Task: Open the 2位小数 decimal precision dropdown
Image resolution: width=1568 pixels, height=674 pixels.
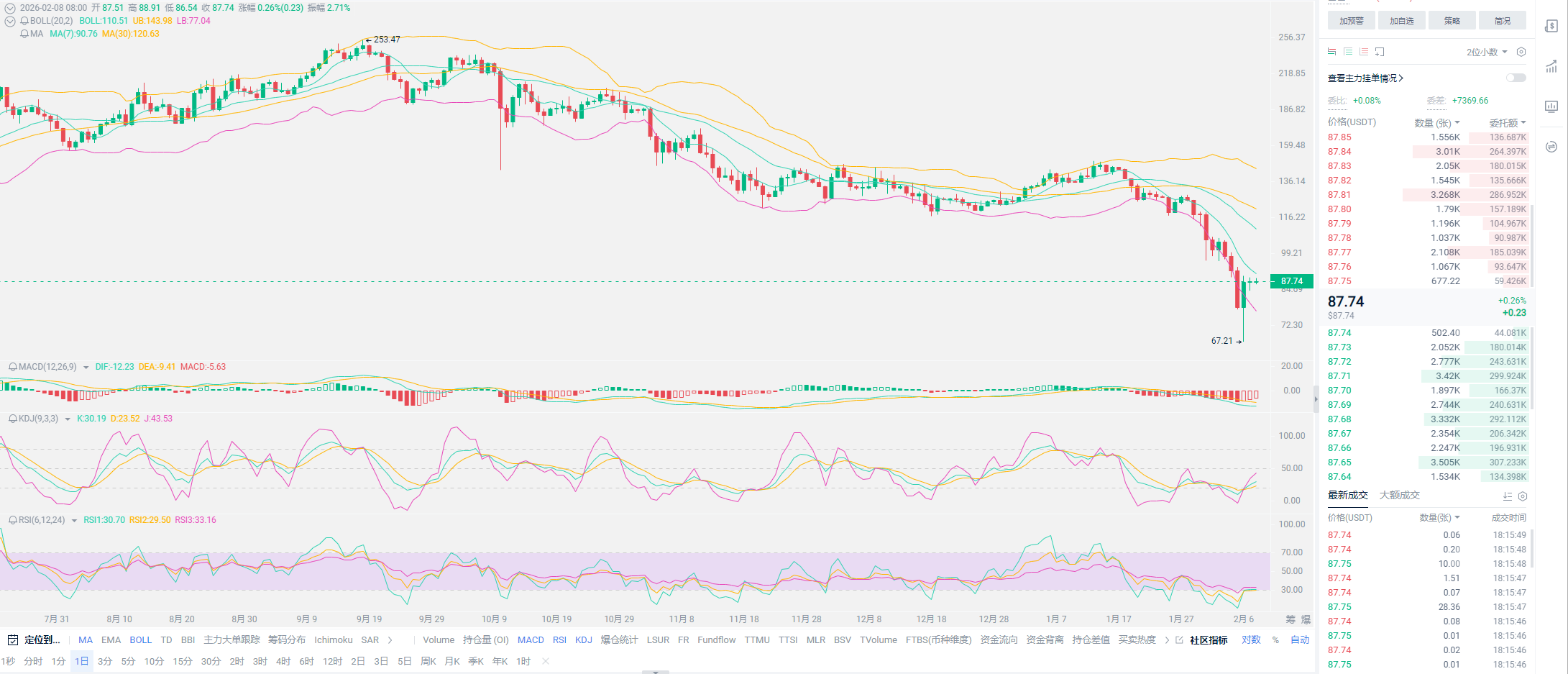Action: [1486, 52]
